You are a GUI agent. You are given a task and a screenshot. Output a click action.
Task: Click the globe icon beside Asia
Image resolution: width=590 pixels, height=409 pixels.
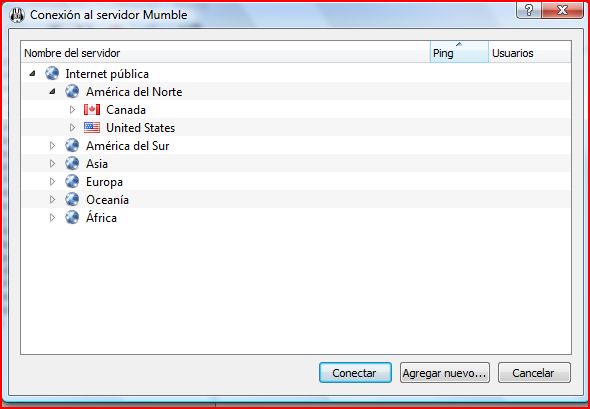(72, 163)
